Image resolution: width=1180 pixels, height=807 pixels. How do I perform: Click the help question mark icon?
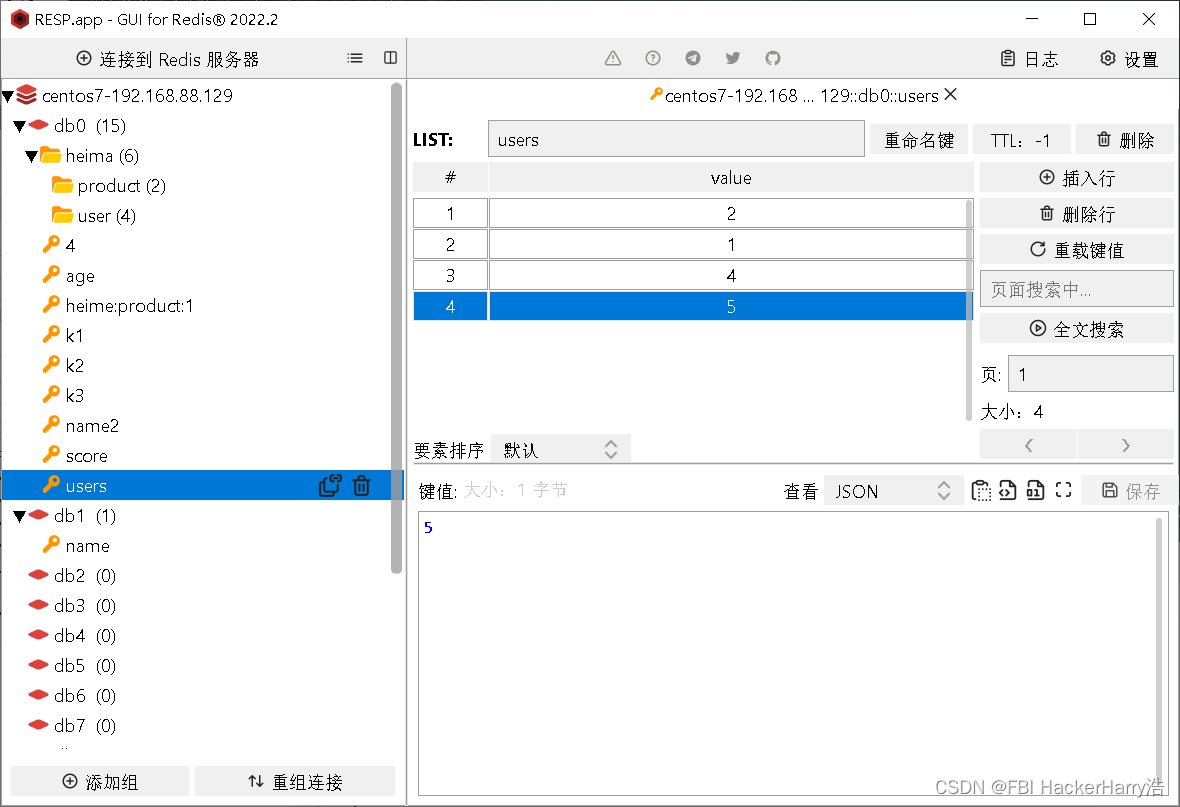point(652,58)
